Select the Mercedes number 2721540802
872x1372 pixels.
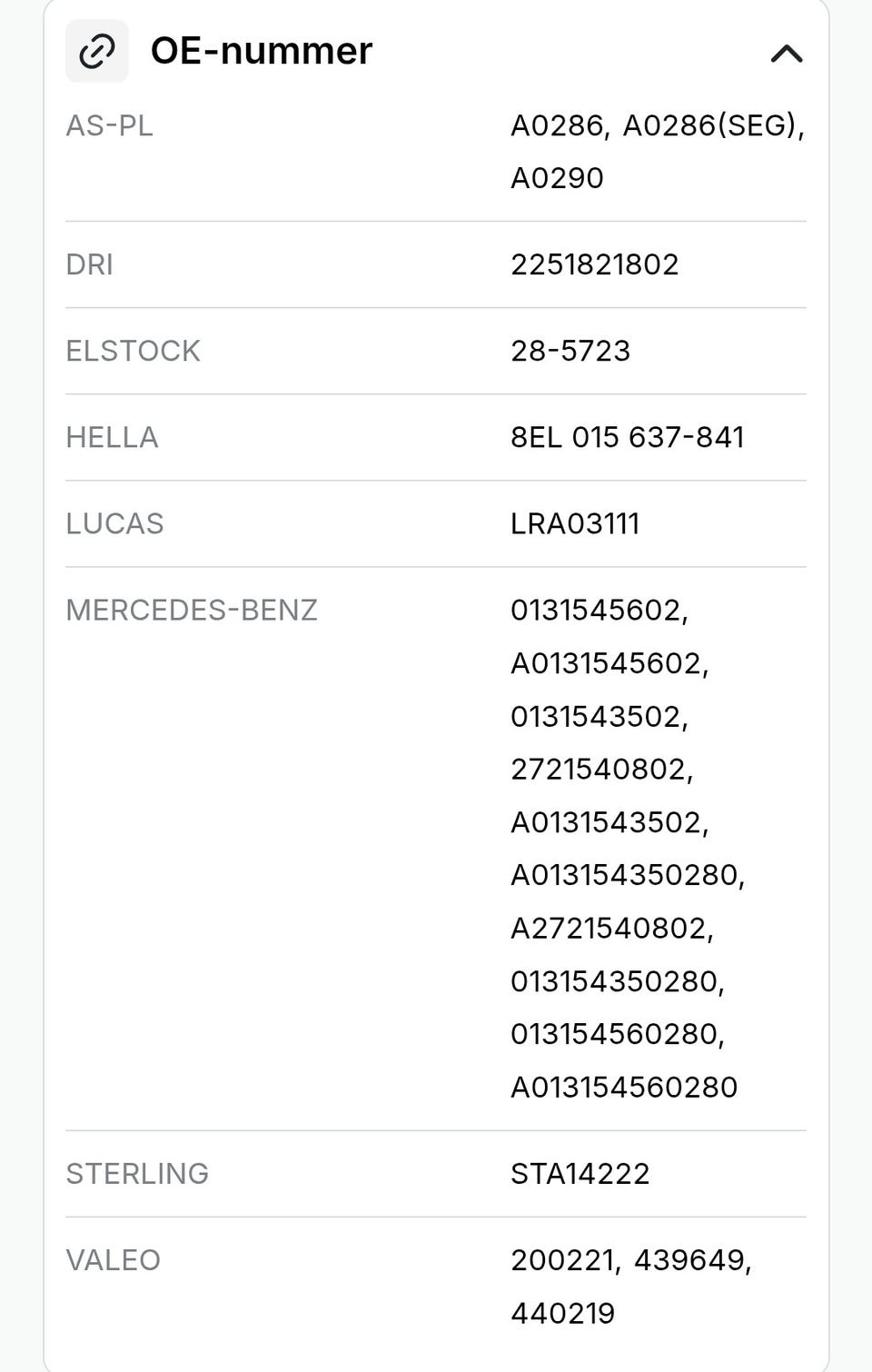click(600, 770)
